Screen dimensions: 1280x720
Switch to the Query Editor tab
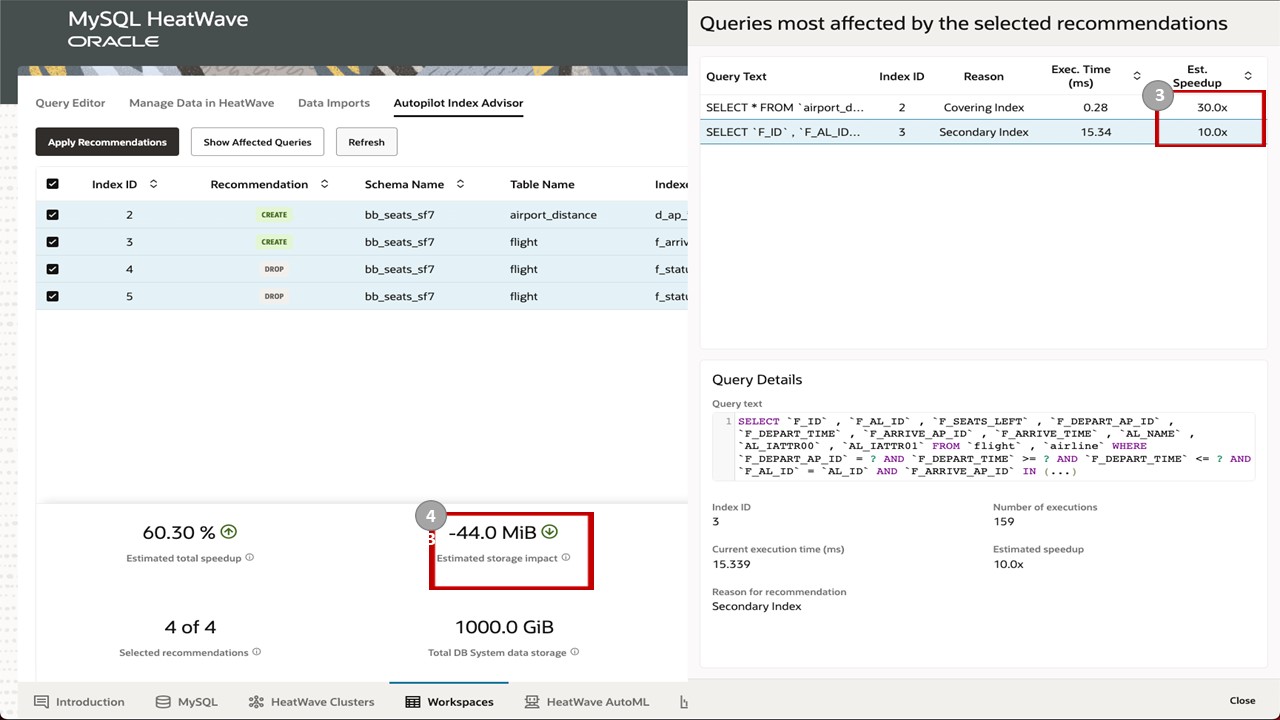(x=69, y=102)
